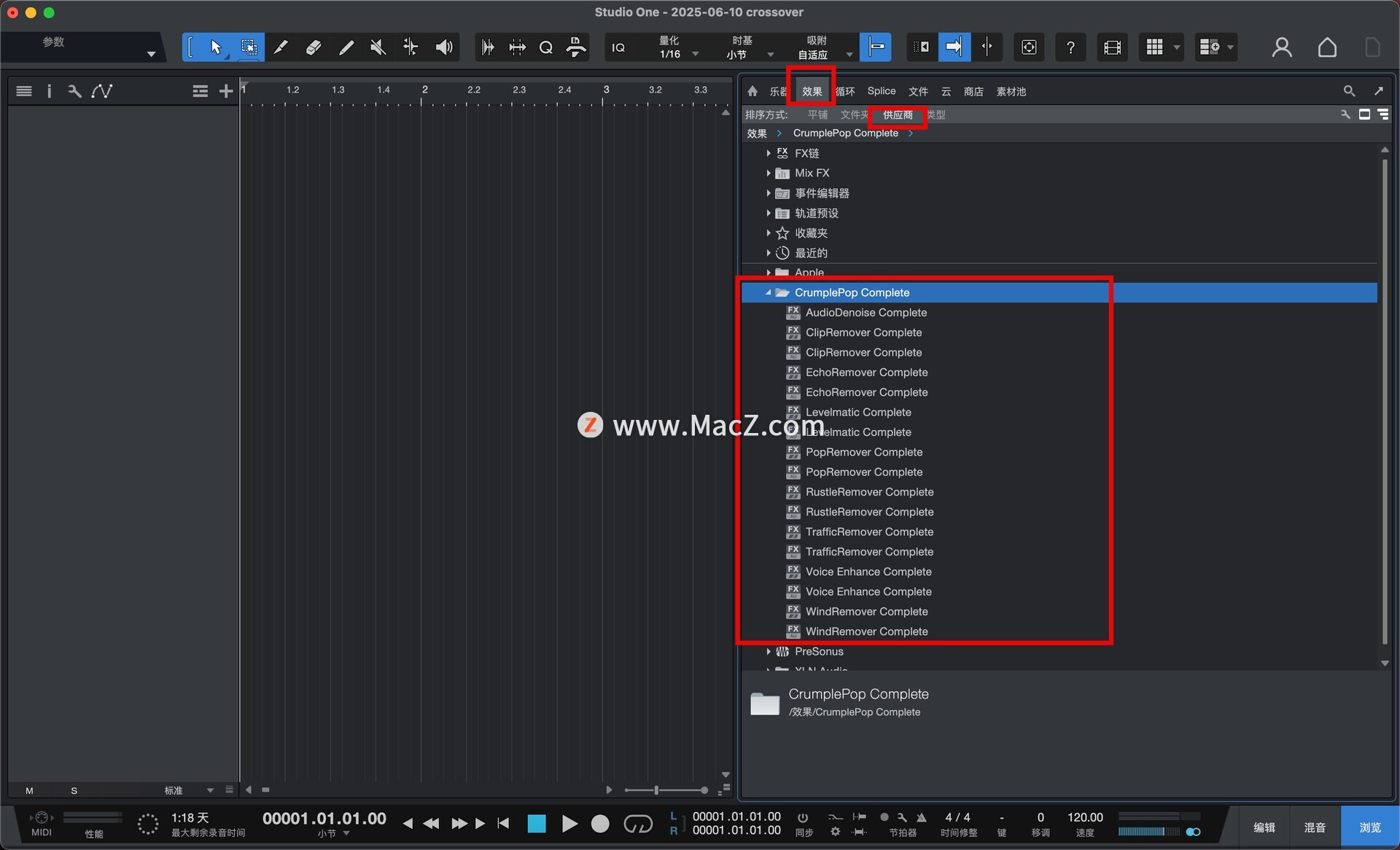Switch to the 文件 files tab
This screenshot has width=1400, height=850.
[918, 91]
